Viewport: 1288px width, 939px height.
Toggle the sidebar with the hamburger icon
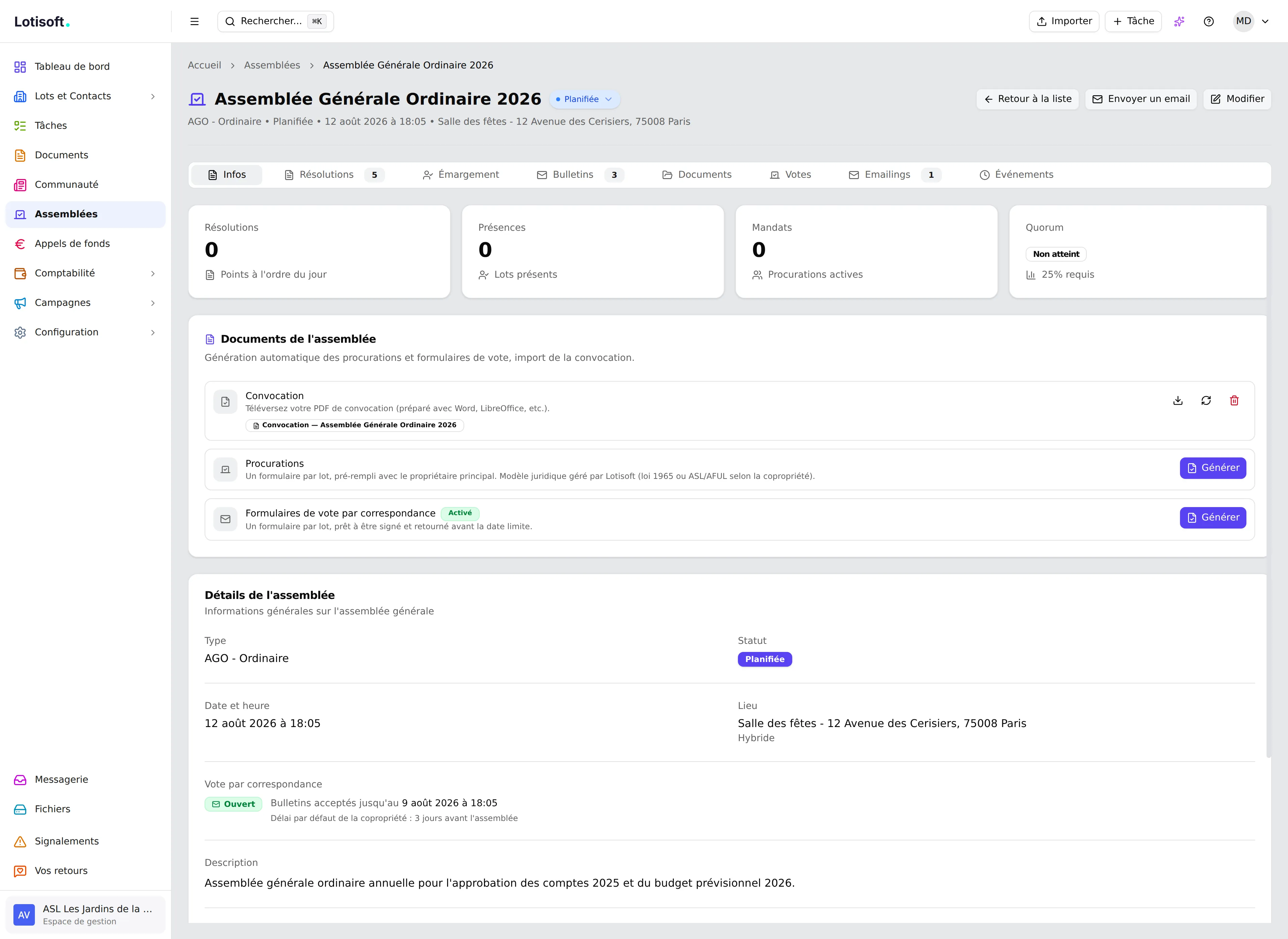point(195,21)
